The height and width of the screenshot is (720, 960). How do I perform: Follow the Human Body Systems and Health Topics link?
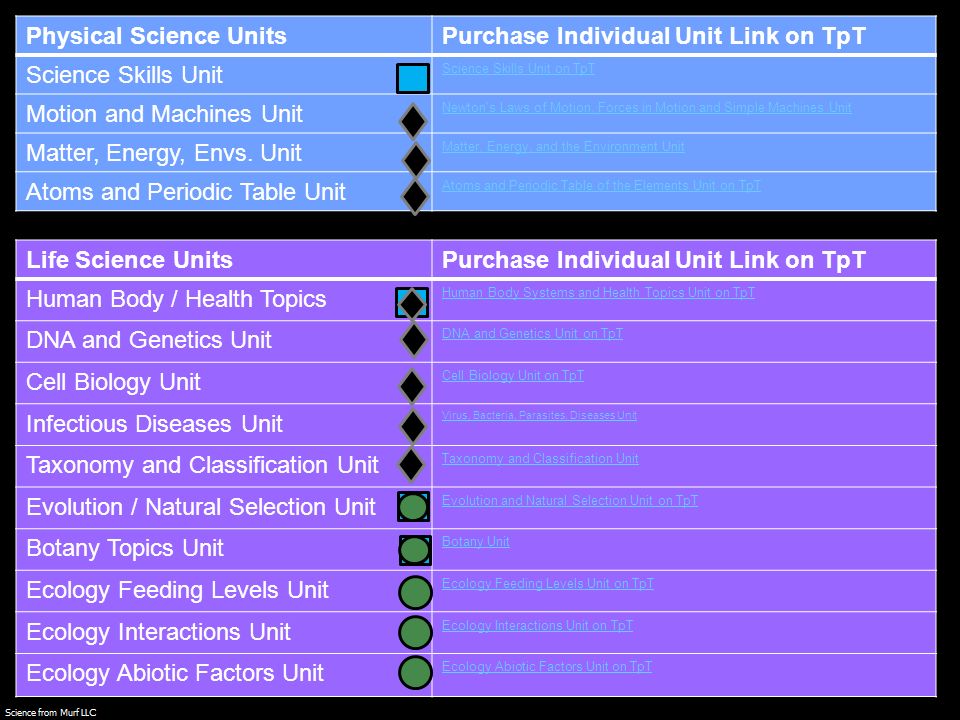point(598,293)
